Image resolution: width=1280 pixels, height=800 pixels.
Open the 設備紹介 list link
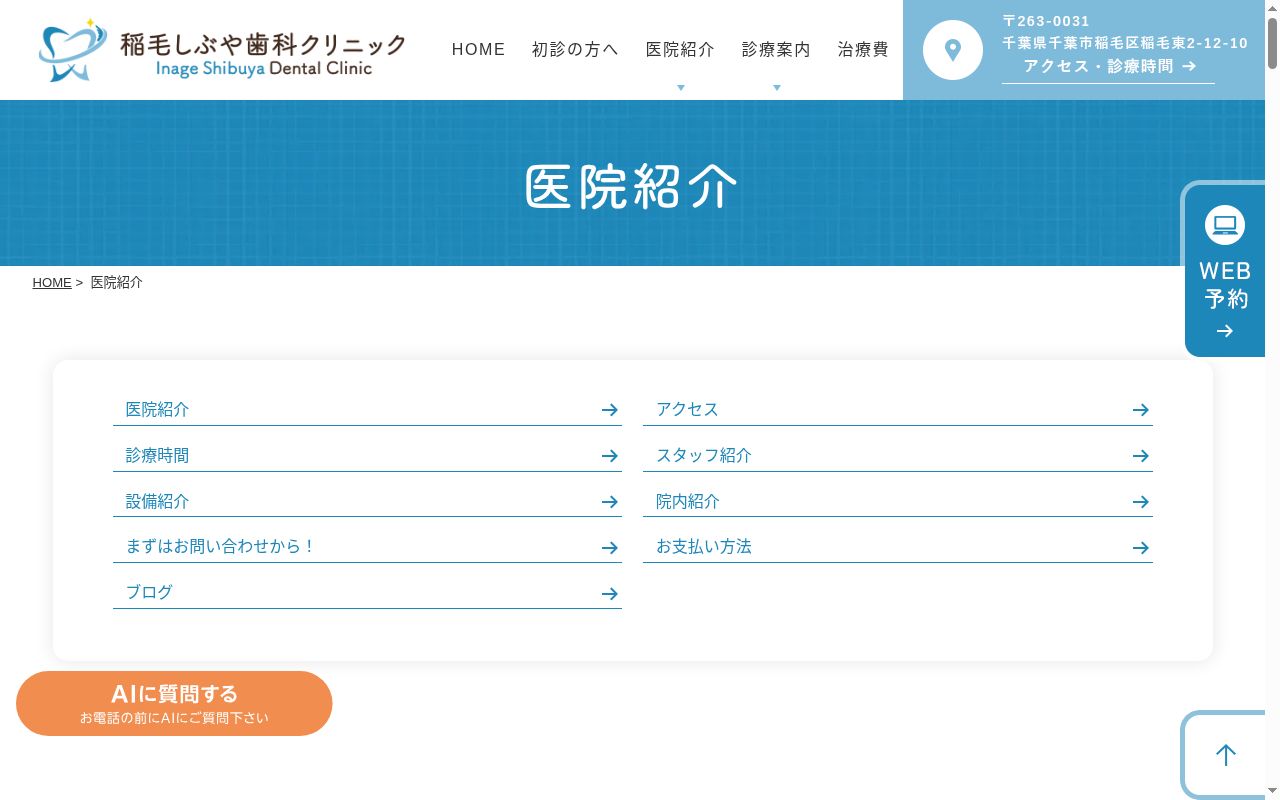coord(367,502)
